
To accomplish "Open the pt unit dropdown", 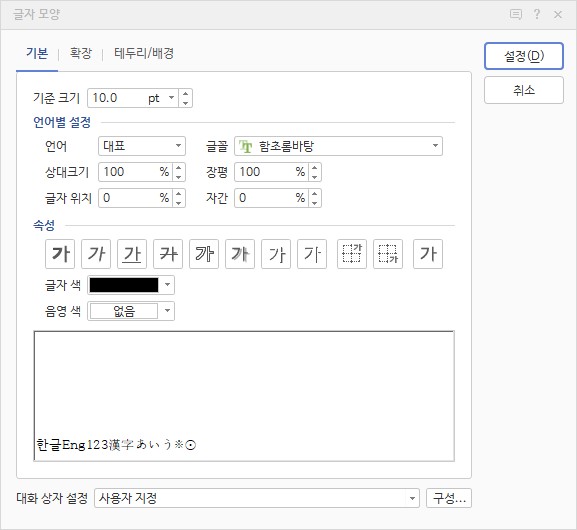I will [171, 98].
